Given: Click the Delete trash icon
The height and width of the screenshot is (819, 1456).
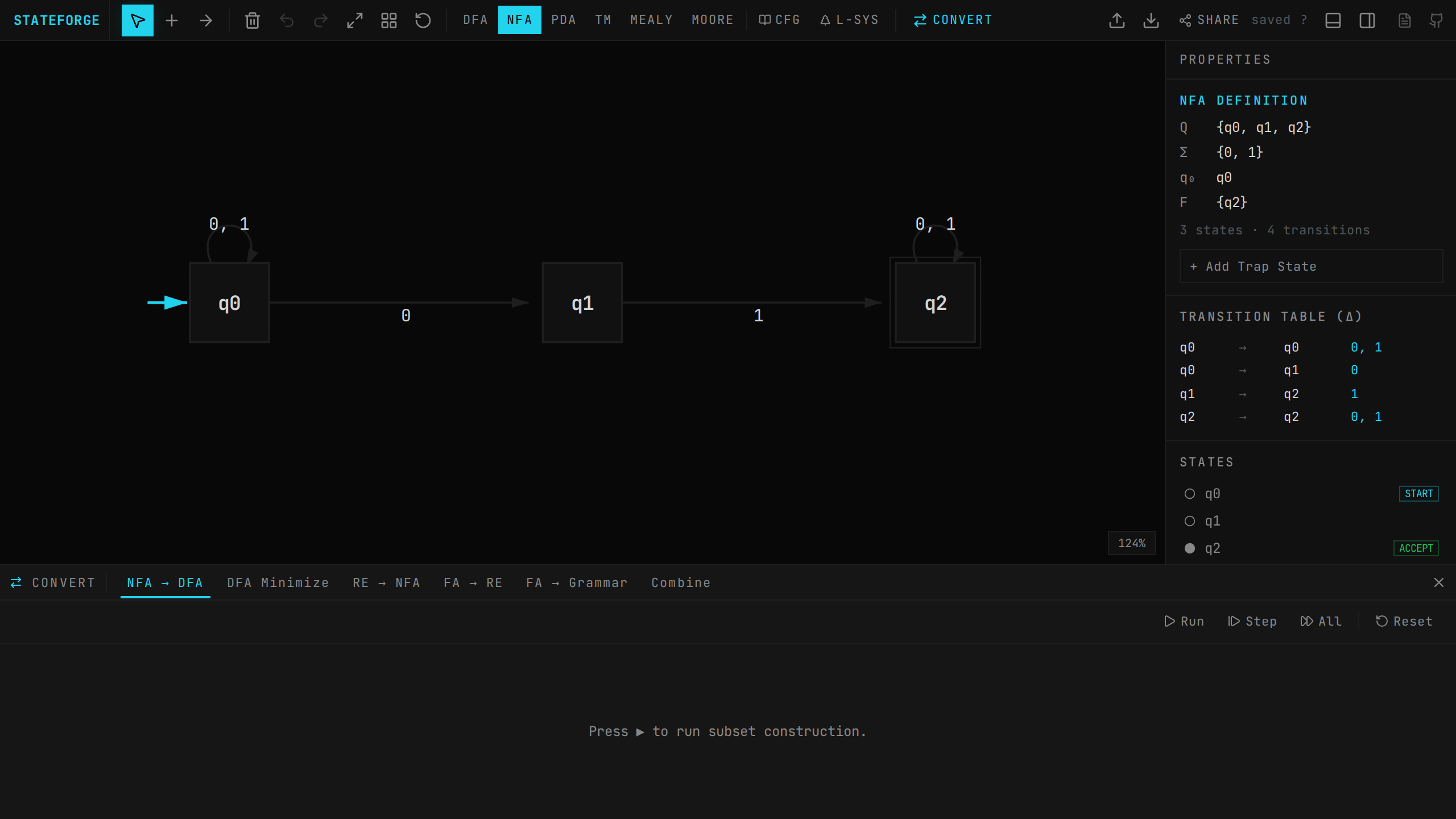Looking at the screenshot, I should click(252, 20).
